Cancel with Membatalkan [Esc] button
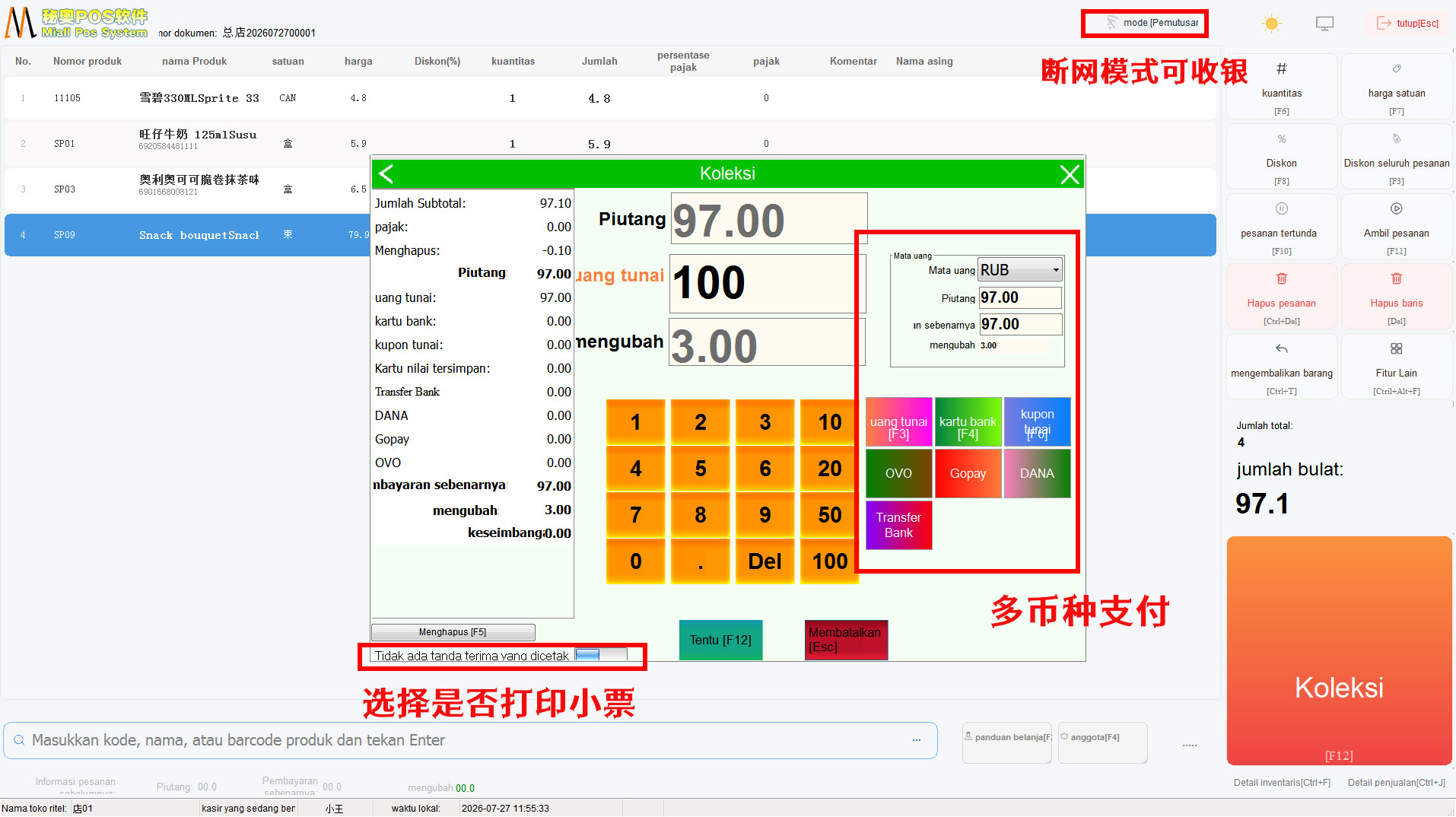This screenshot has height=817, width=1456. pos(846,640)
